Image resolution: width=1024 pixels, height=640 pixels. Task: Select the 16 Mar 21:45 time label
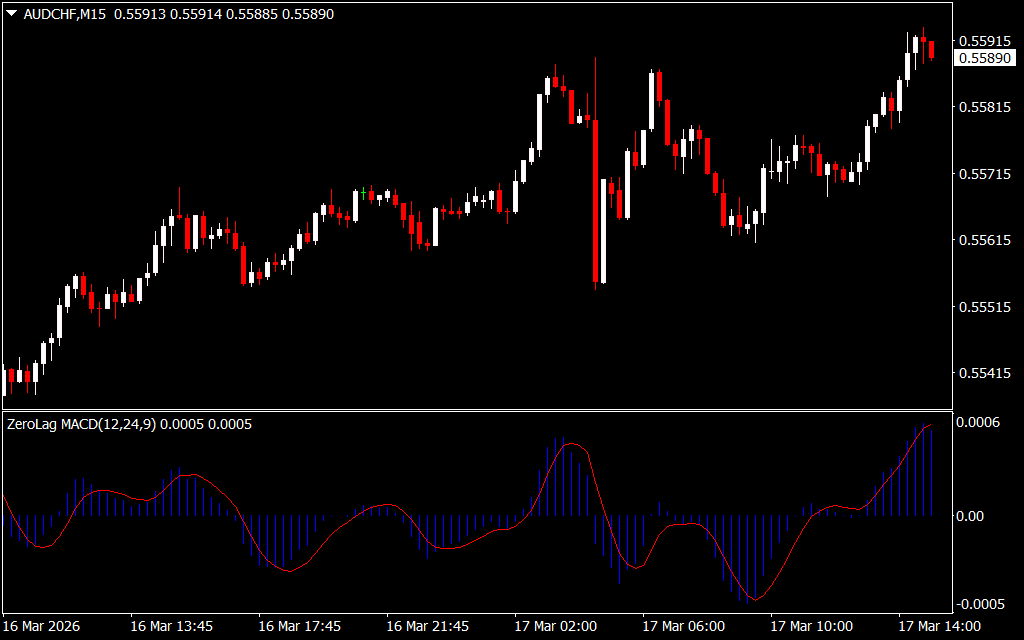point(427,626)
